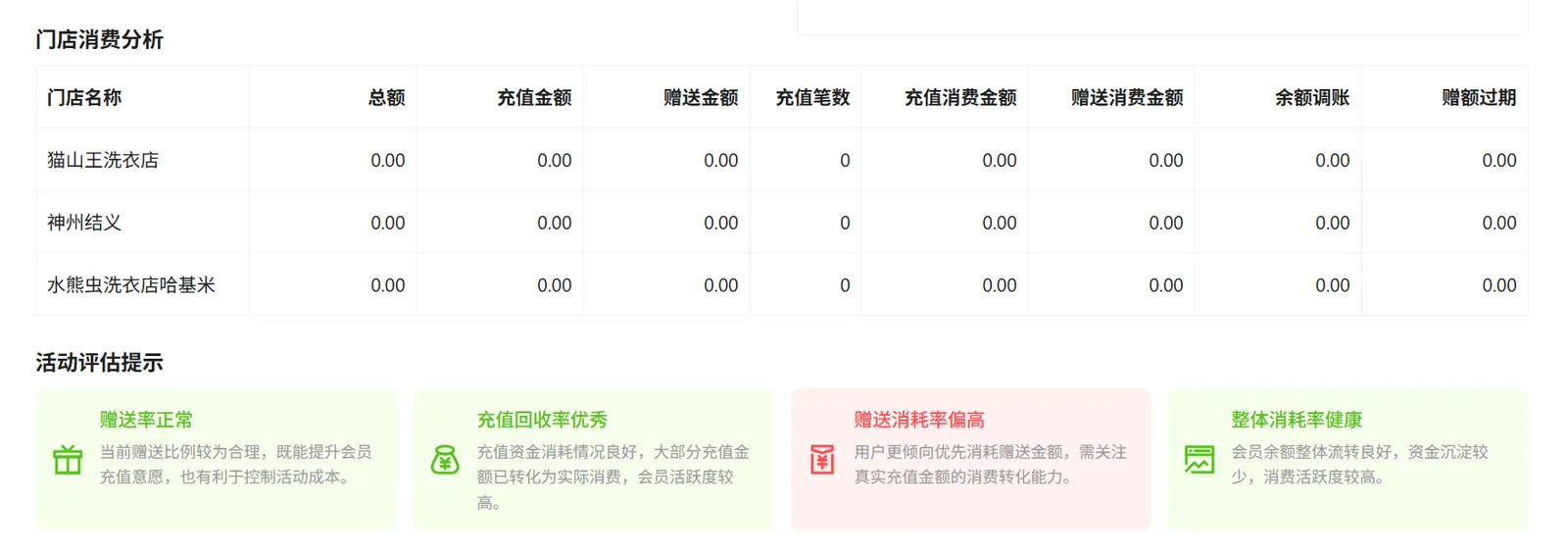1568x554 pixels.
Task: Click the 门店消费分析 section heading
Action: click(x=99, y=39)
